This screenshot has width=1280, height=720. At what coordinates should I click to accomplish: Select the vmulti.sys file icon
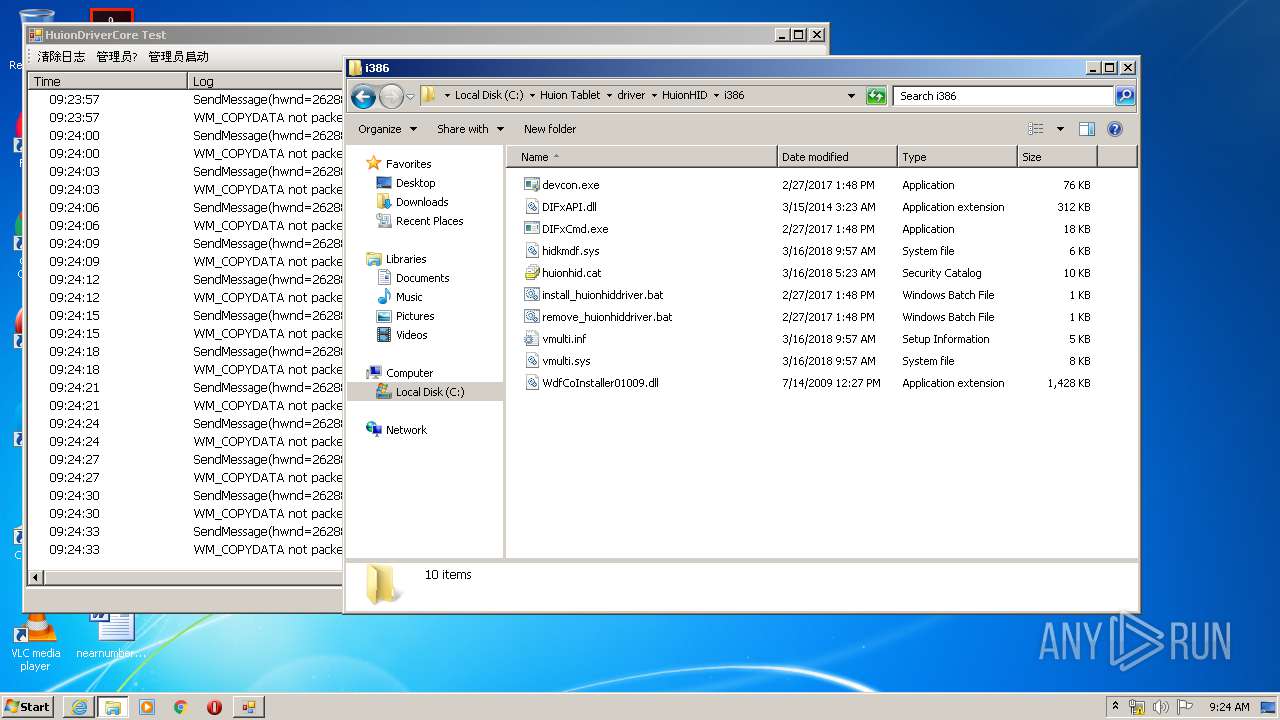pyautogui.click(x=532, y=361)
